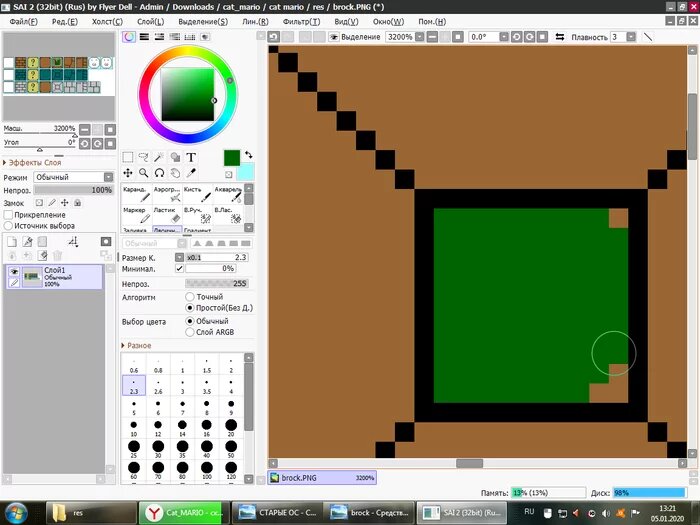
Task: Select the shape tool icon
Action: click(175, 157)
